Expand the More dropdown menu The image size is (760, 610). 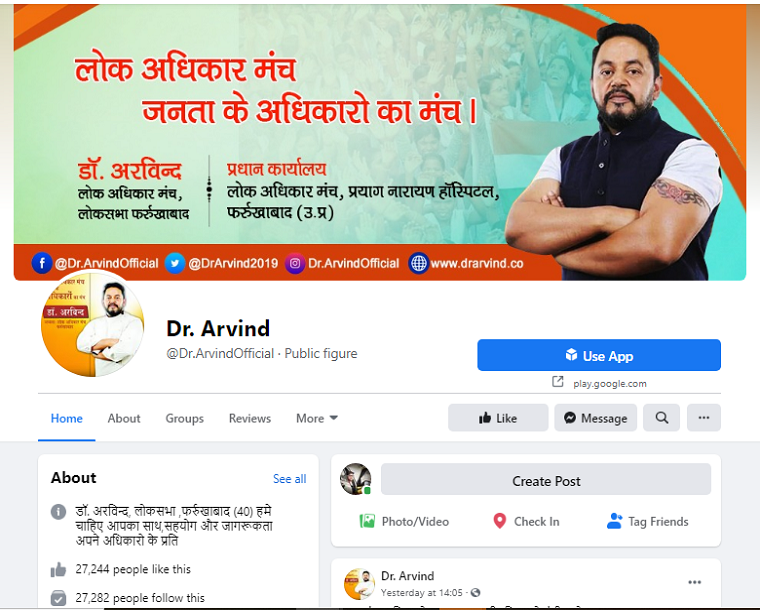(x=317, y=418)
